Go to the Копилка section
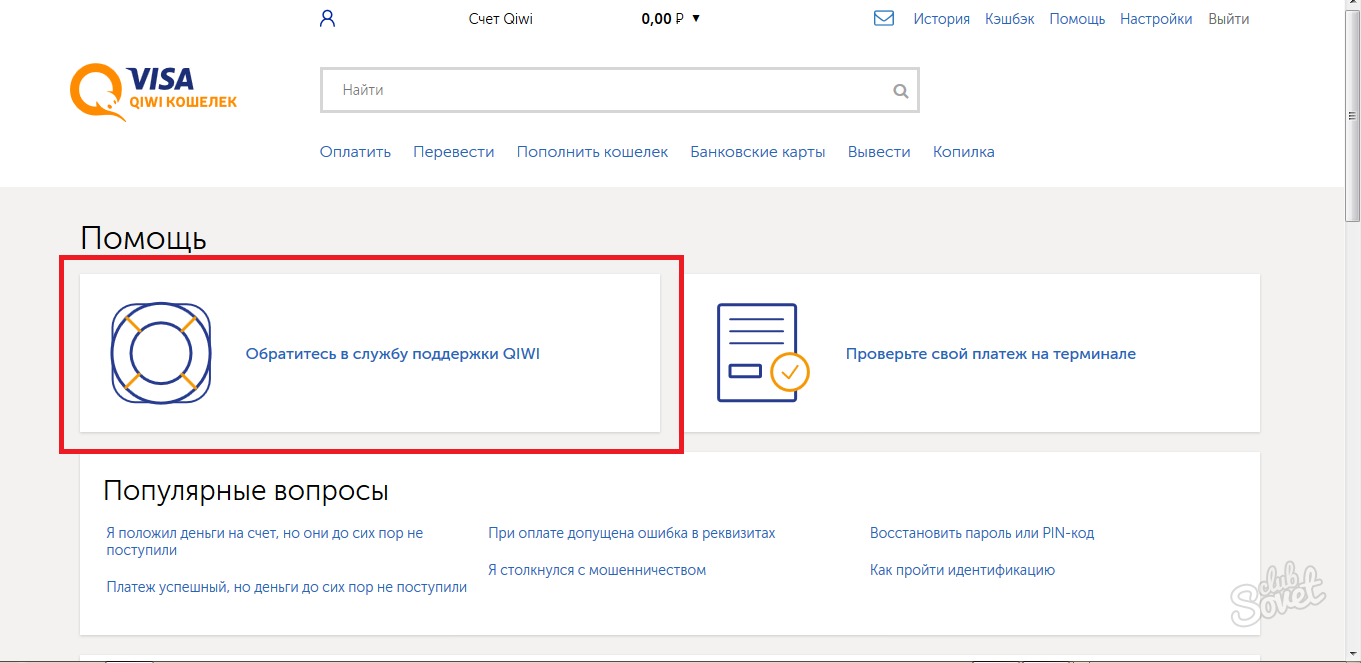1361x663 pixels. tap(964, 152)
